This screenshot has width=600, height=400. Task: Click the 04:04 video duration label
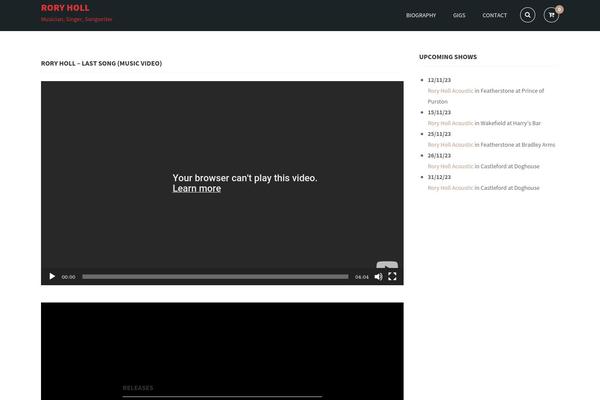coord(362,277)
